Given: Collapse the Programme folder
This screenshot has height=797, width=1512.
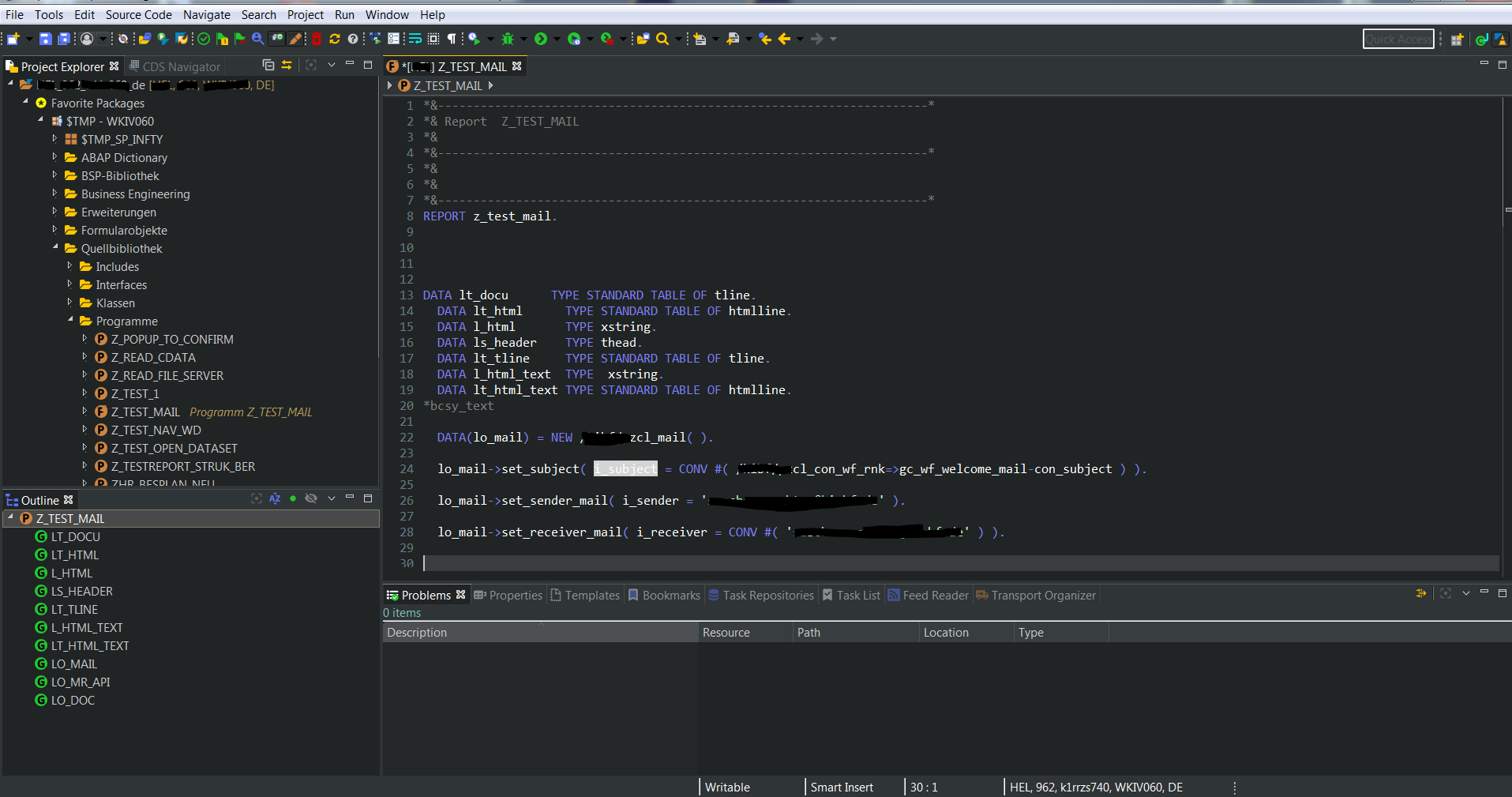Looking at the screenshot, I should point(69,321).
